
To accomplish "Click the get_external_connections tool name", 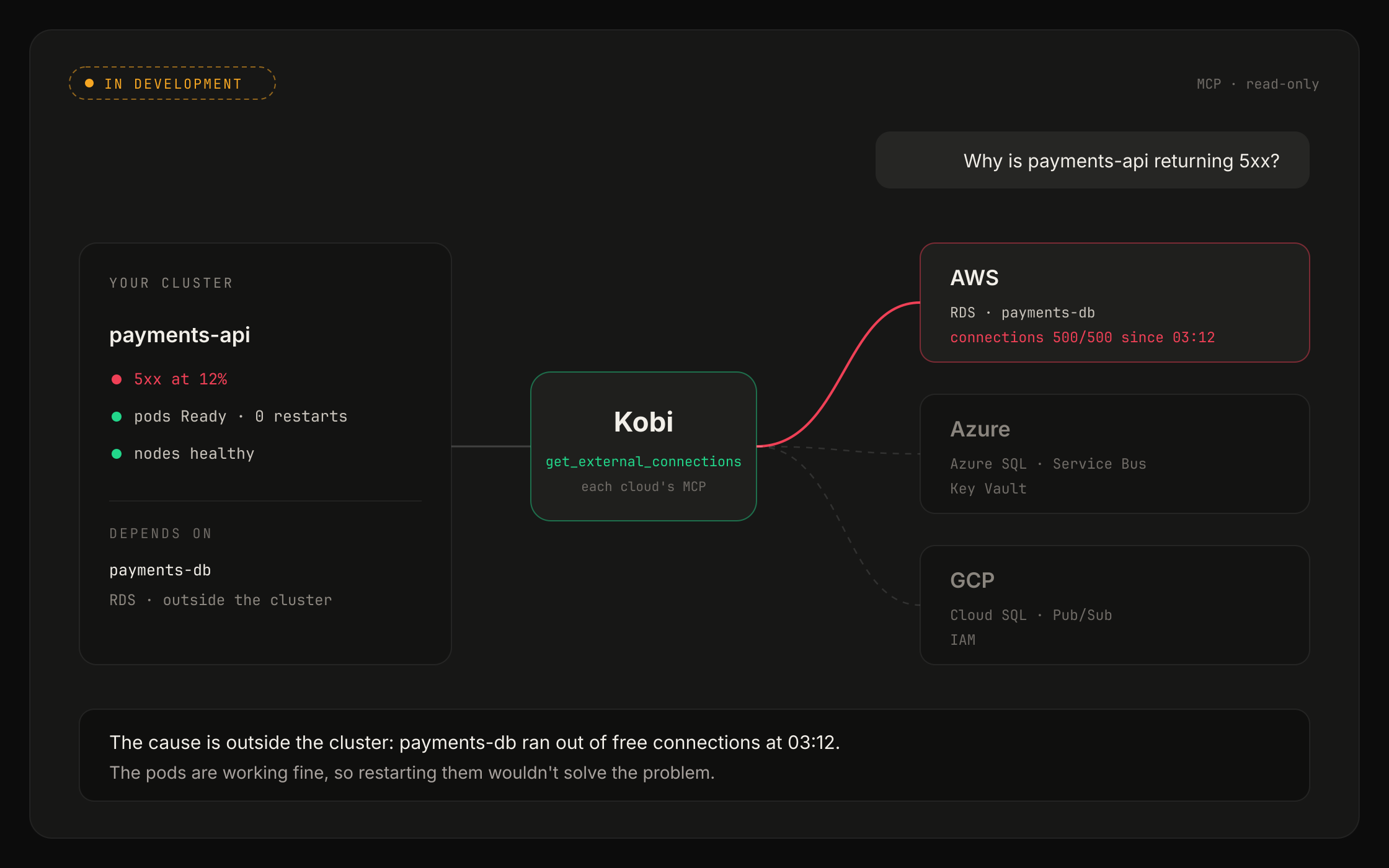I will pyautogui.click(x=644, y=462).
